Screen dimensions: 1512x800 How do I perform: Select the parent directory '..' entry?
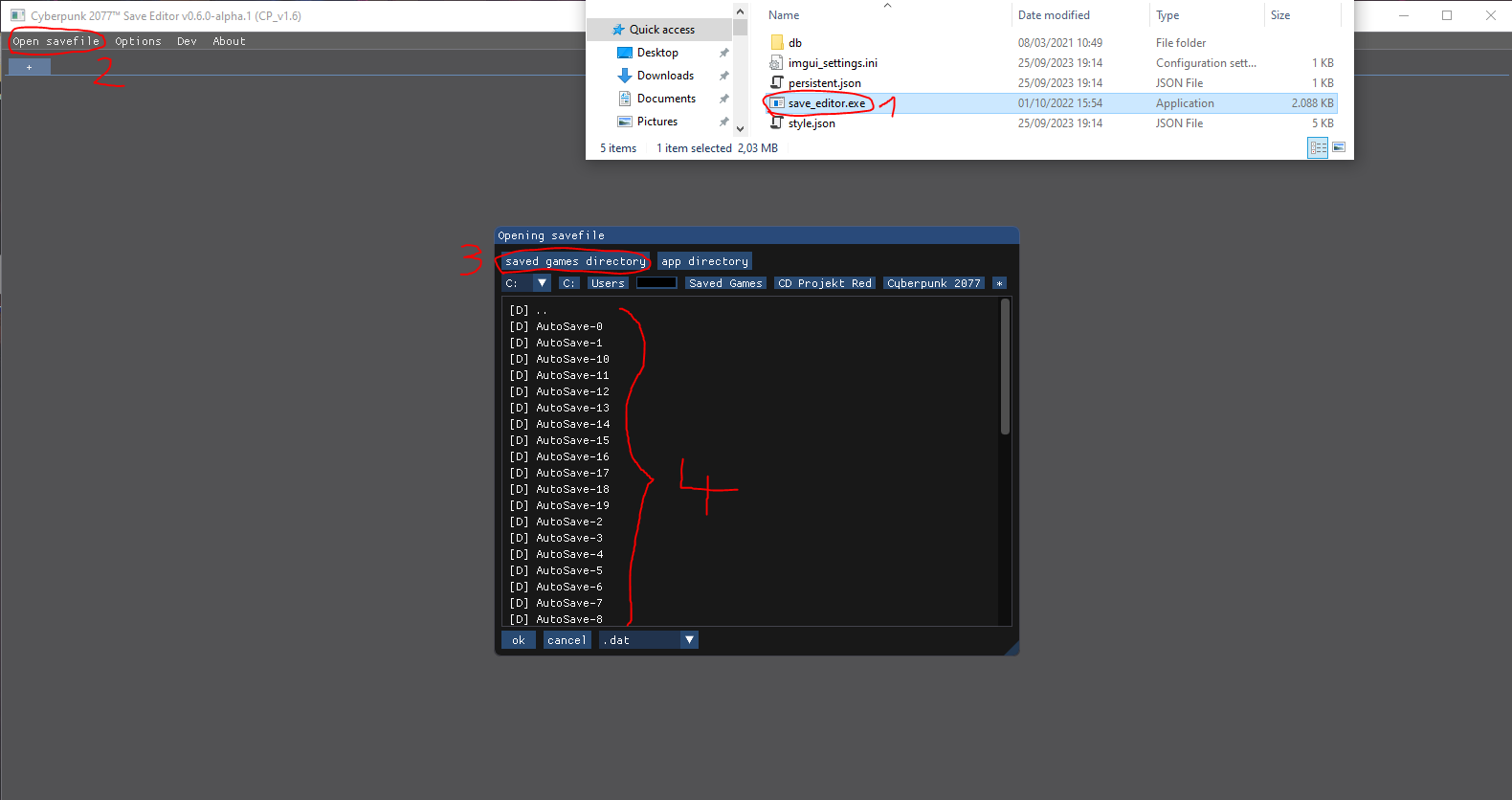pos(751,310)
